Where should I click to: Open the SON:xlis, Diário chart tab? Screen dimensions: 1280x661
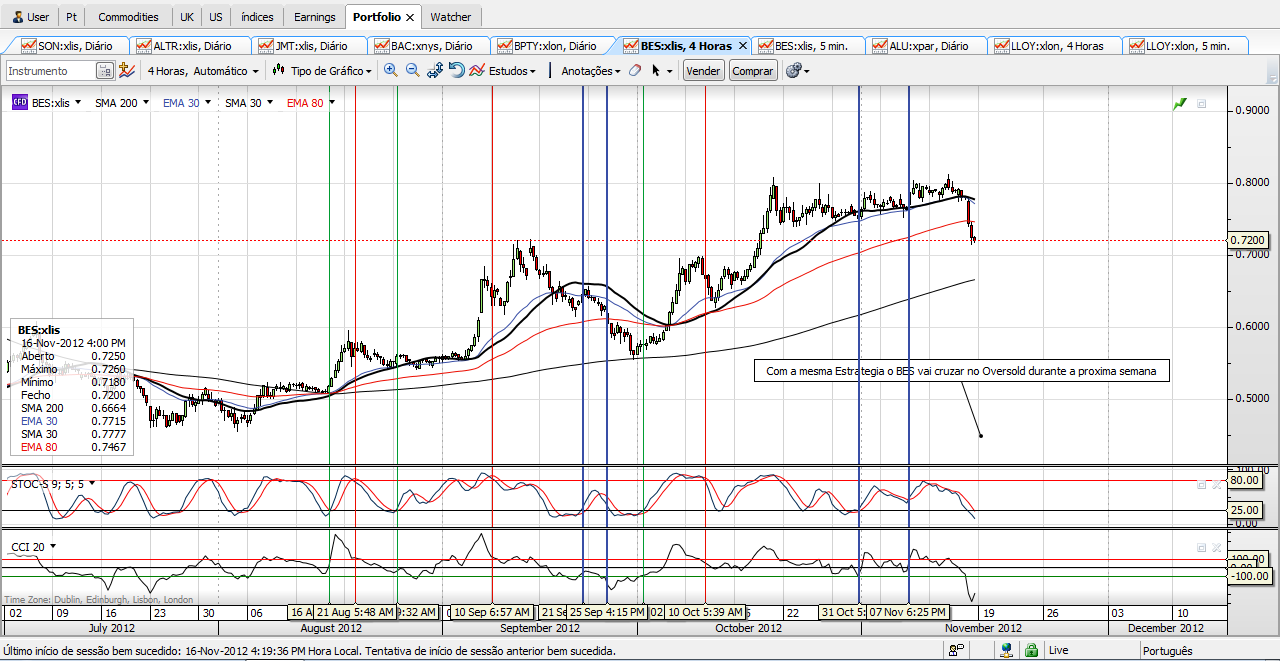pyautogui.click(x=69, y=46)
